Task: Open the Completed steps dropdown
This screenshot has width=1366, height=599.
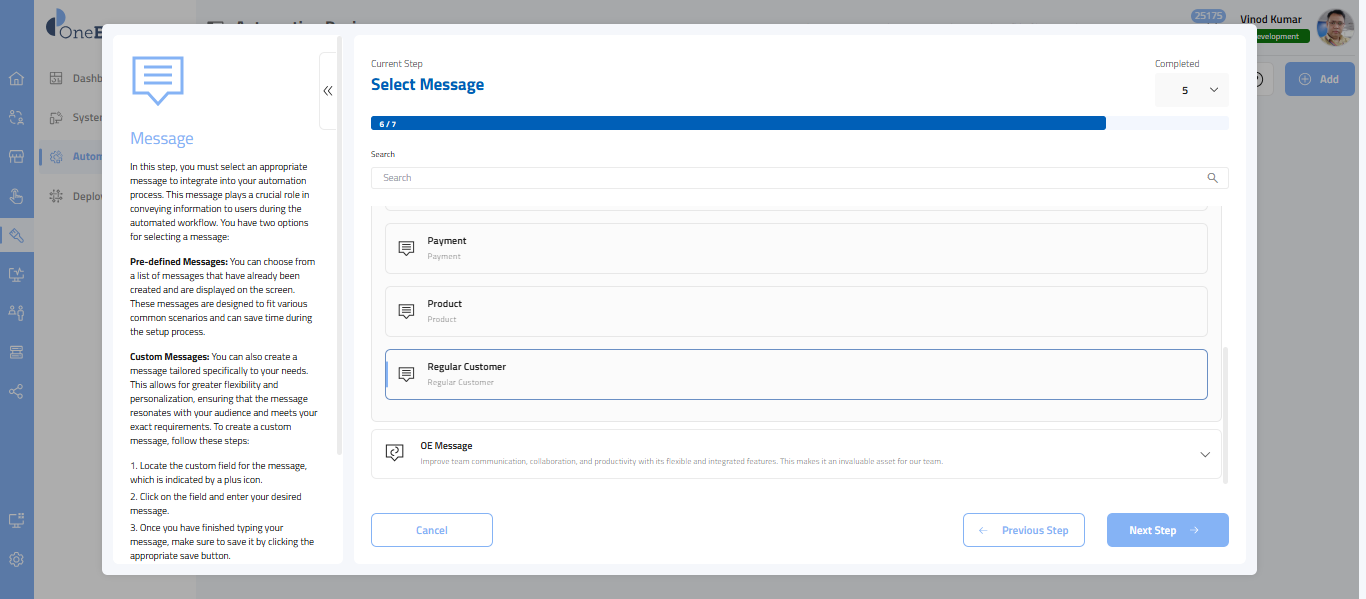Action: [1191, 90]
